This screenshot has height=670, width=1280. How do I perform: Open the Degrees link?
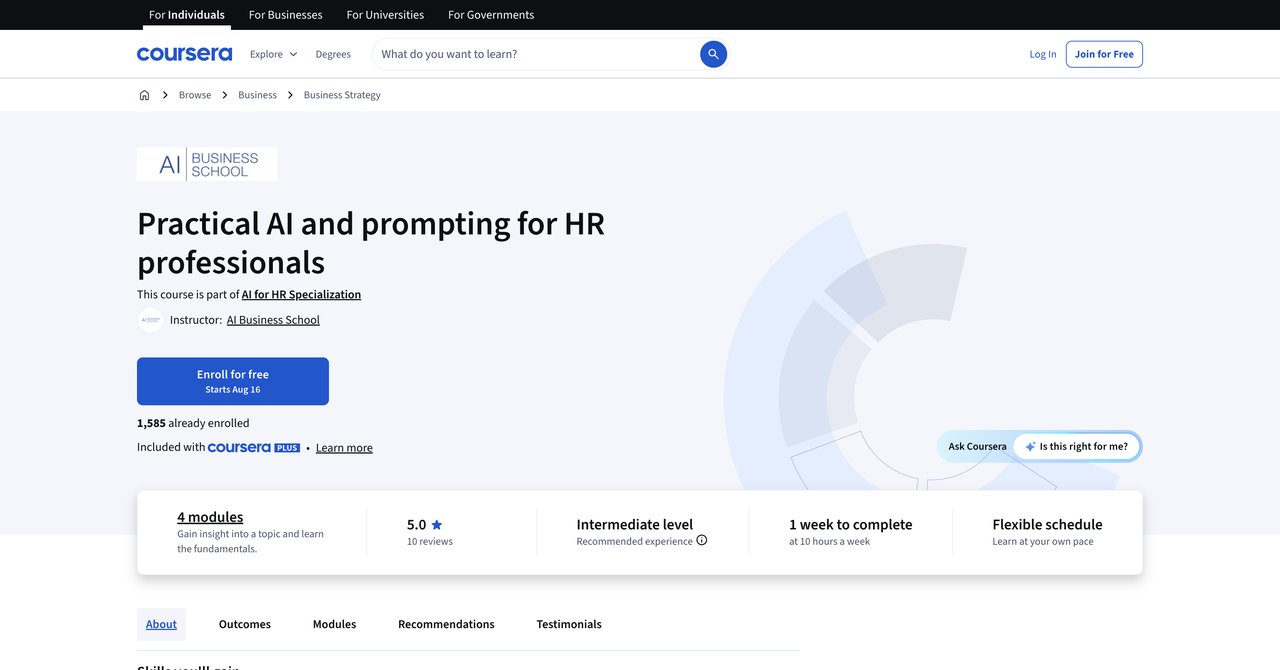coord(333,54)
